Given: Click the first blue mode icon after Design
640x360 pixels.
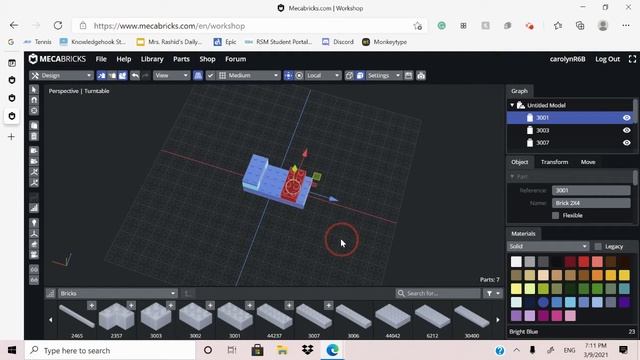Looking at the screenshot, I should point(101,76).
